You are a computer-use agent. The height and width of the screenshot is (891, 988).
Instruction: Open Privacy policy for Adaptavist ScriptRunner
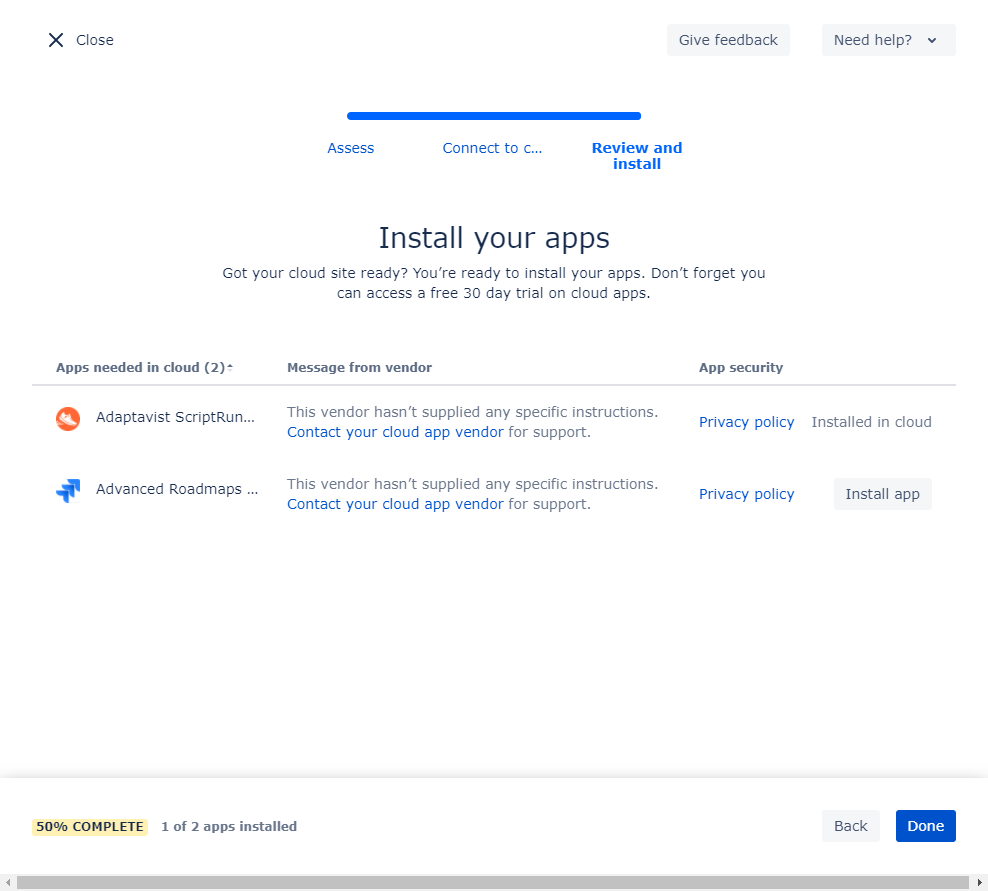tap(746, 422)
